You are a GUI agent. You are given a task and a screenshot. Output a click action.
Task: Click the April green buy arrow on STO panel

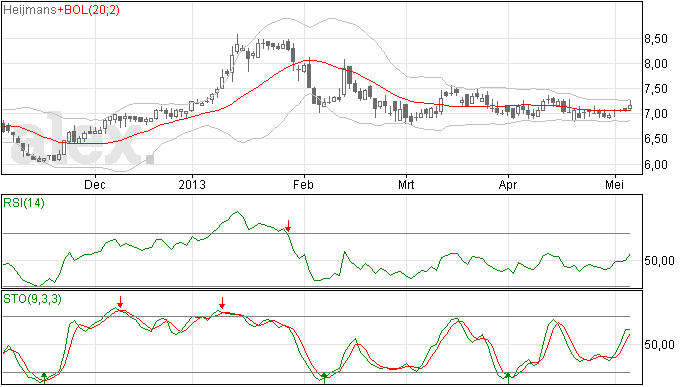pyautogui.click(x=508, y=378)
